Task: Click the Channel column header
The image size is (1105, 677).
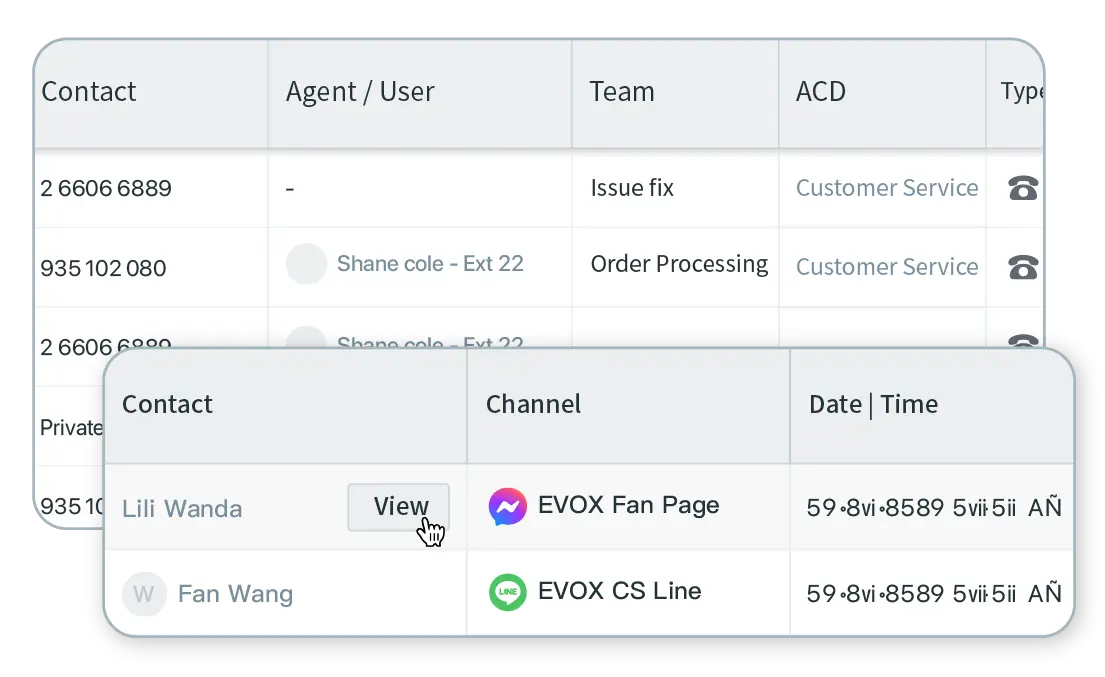Action: [x=533, y=404]
